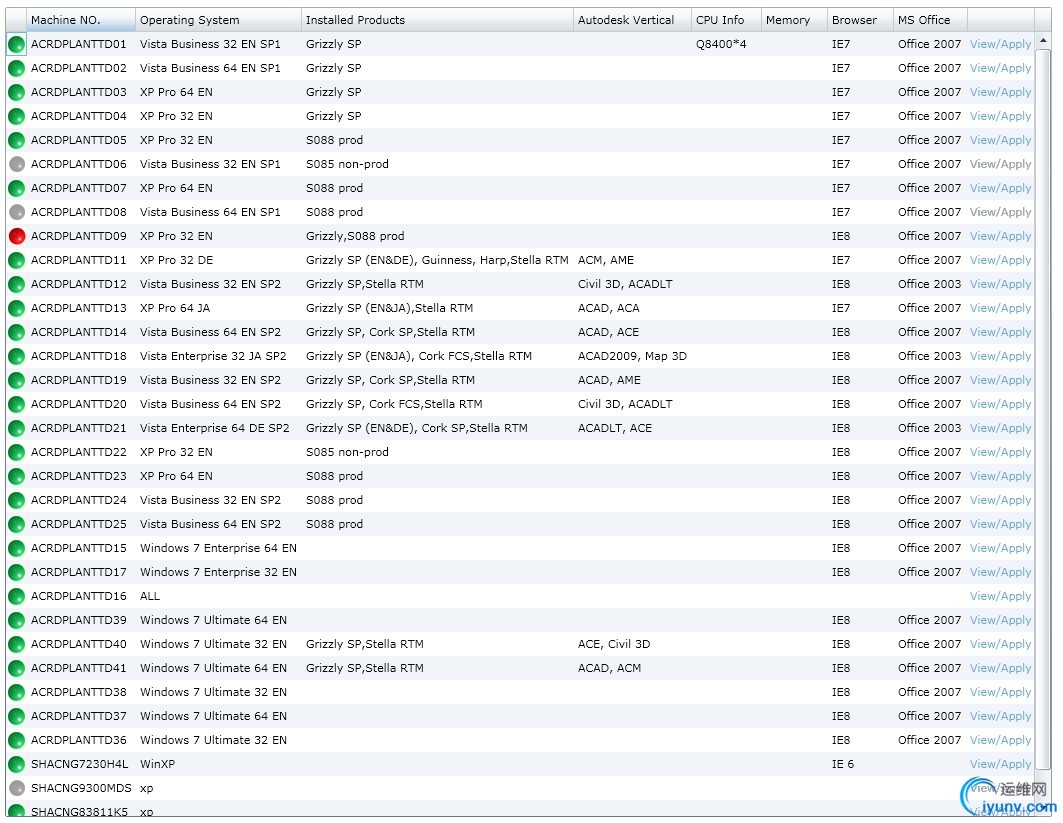
Task: Click "ACE, Civil 3D" vertical cell
Action: tap(614, 644)
